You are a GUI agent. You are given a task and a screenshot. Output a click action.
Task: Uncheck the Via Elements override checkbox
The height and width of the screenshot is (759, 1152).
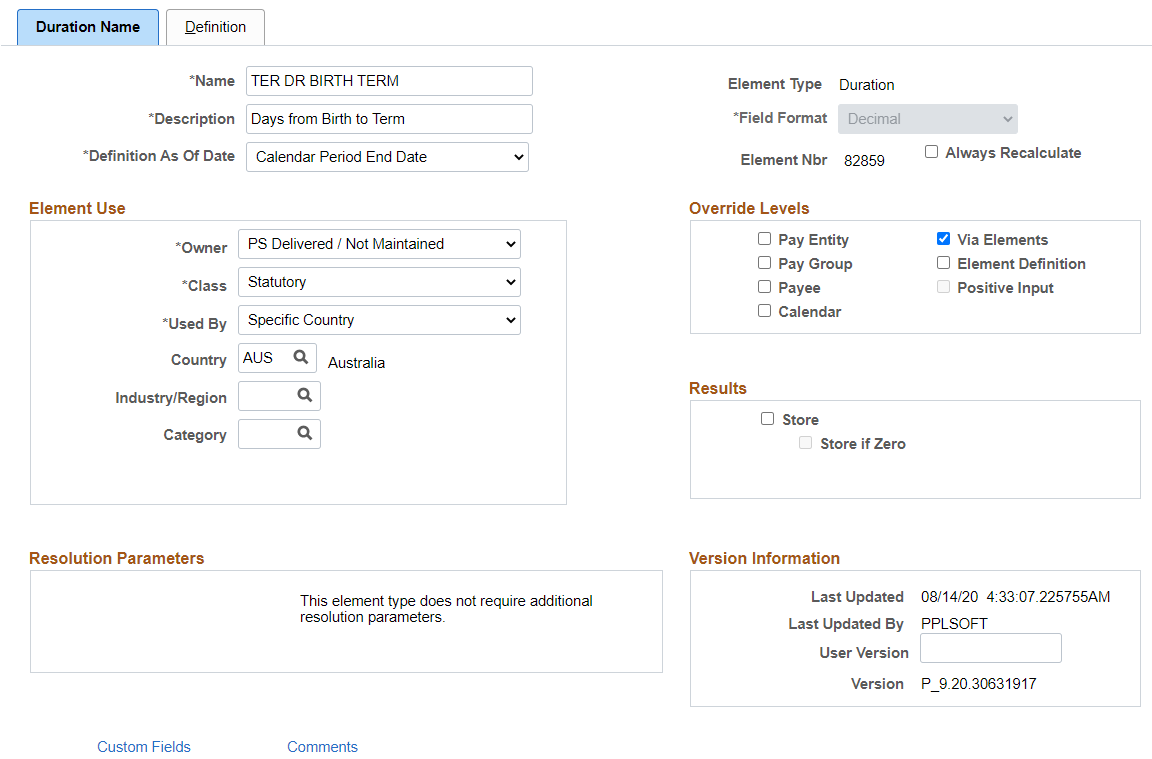tap(943, 238)
